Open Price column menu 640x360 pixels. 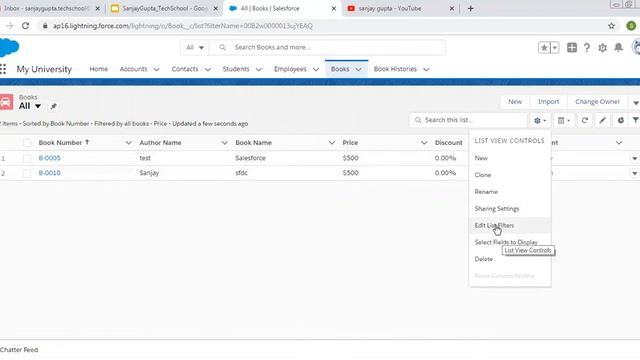(424, 143)
